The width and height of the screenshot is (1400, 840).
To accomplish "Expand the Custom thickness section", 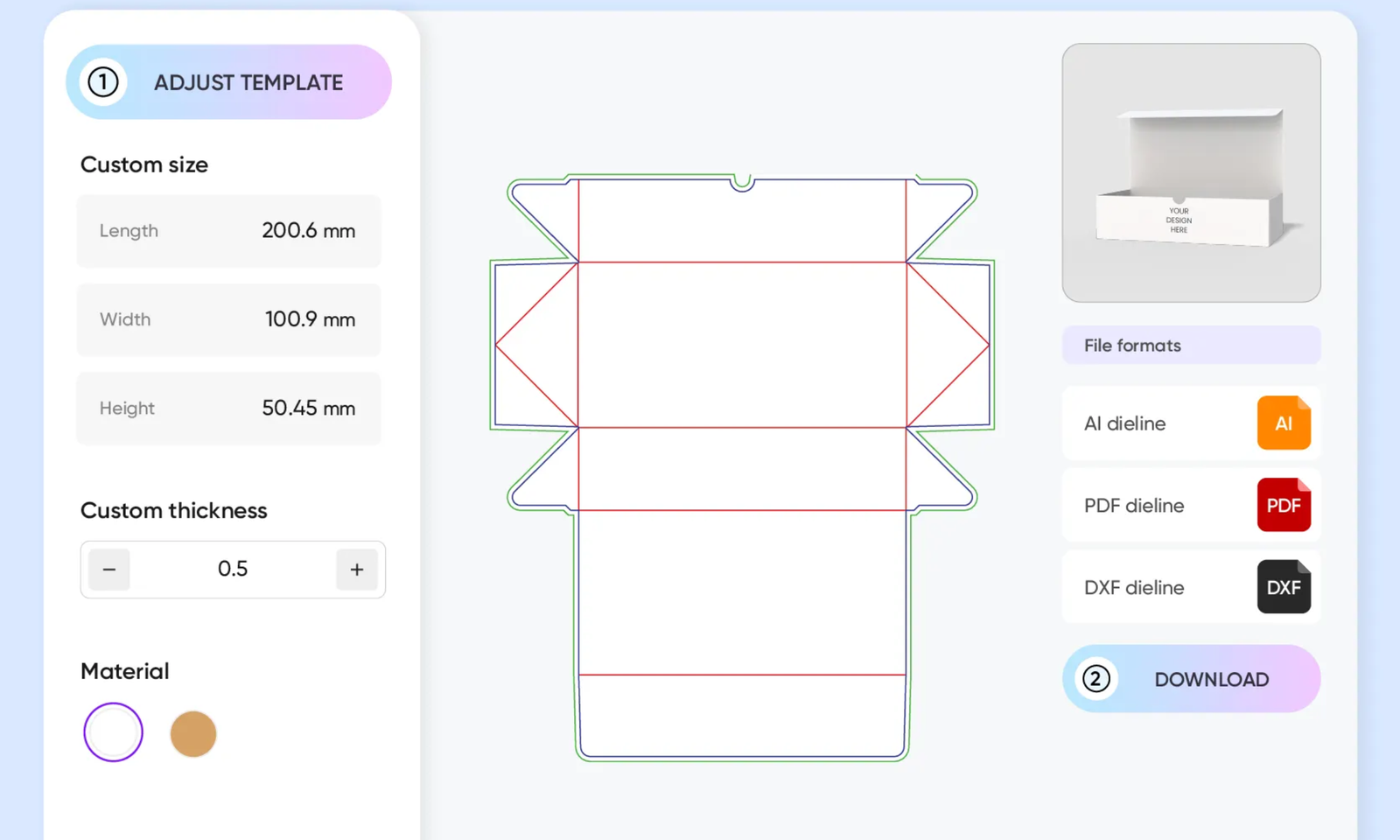I will [x=173, y=511].
